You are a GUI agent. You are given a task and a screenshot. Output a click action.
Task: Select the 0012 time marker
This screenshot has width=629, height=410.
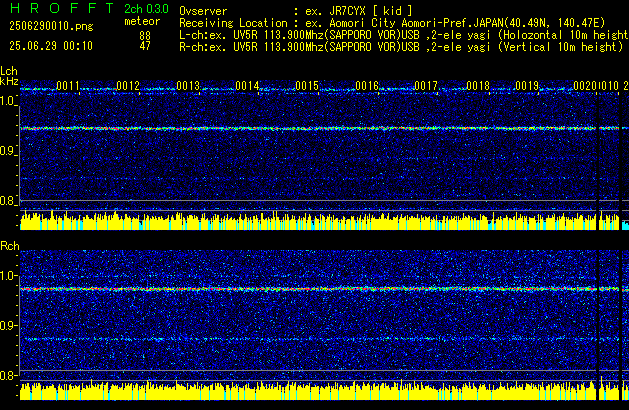(128, 86)
